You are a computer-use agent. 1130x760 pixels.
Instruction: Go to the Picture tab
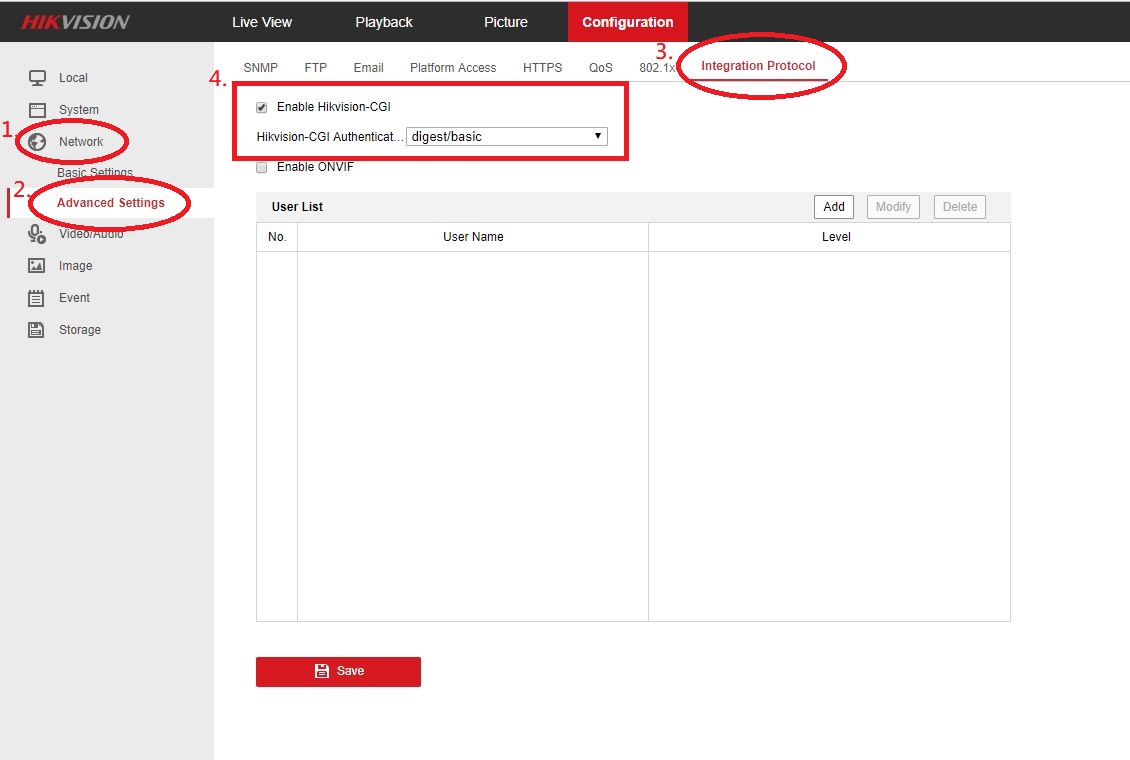click(x=505, y=22)
